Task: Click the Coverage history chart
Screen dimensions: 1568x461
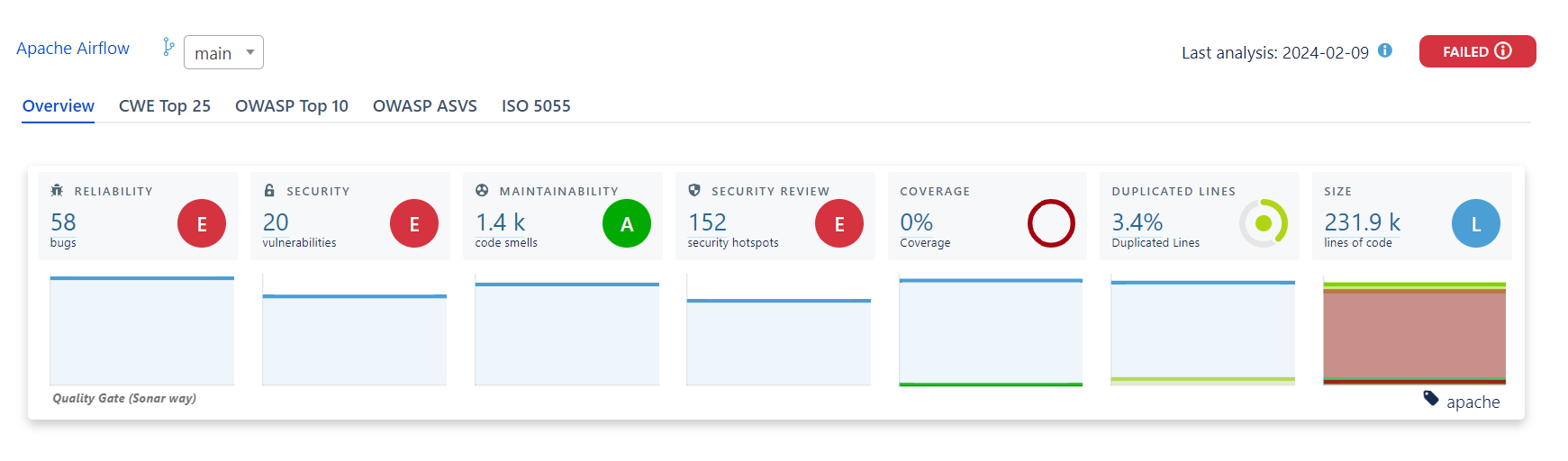Action: pos(991,330)
